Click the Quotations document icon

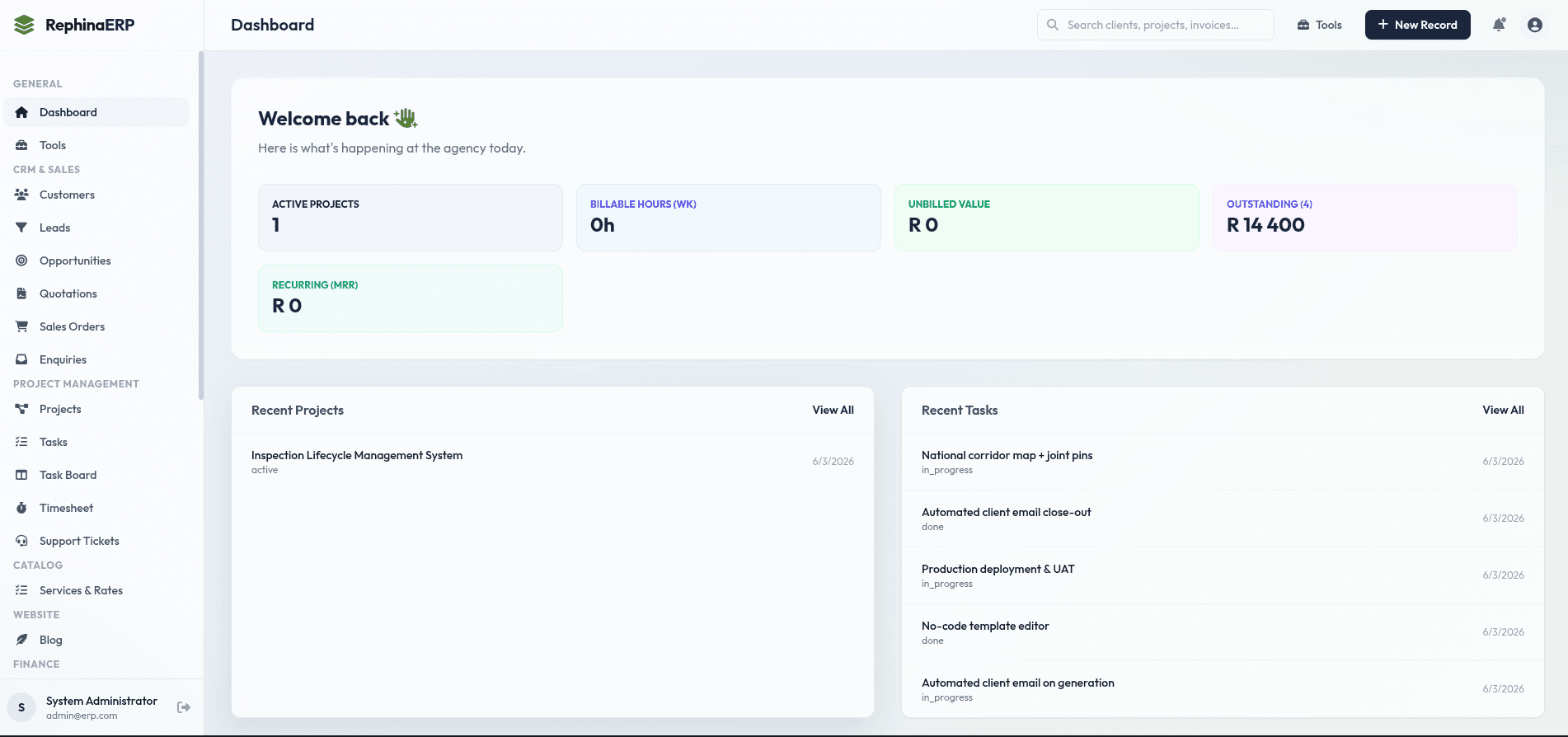21,293
